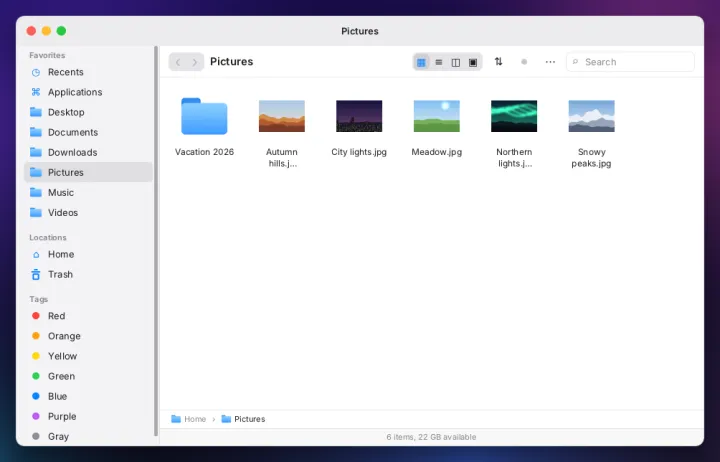Click the Meadow.jpg file name
This screenshot has width=720, height=462.
tap(437, 152)
